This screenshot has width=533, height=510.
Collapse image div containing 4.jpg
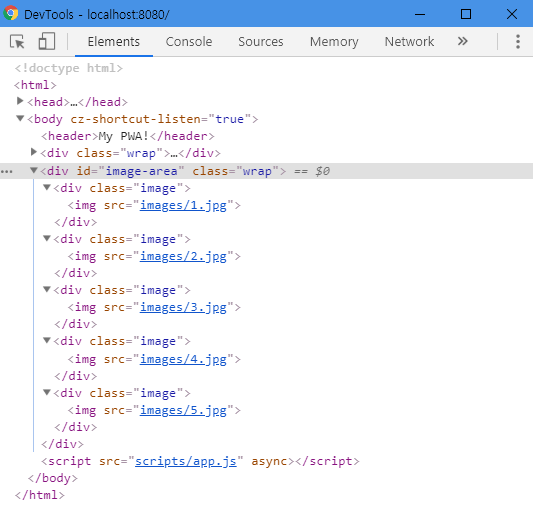[47, 340]
